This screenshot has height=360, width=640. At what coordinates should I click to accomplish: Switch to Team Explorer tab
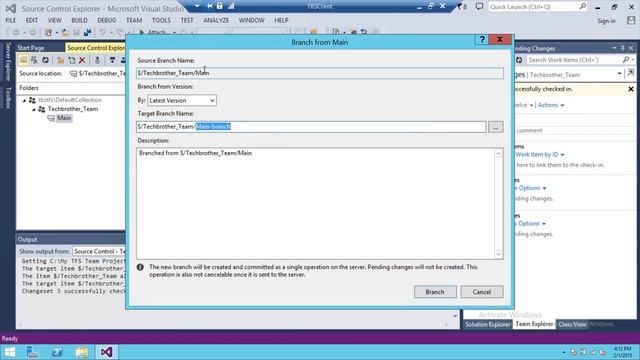(534, 324)
